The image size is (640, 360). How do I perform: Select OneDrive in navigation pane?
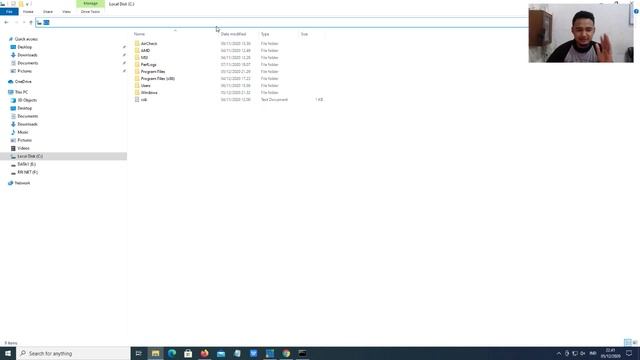23,82
